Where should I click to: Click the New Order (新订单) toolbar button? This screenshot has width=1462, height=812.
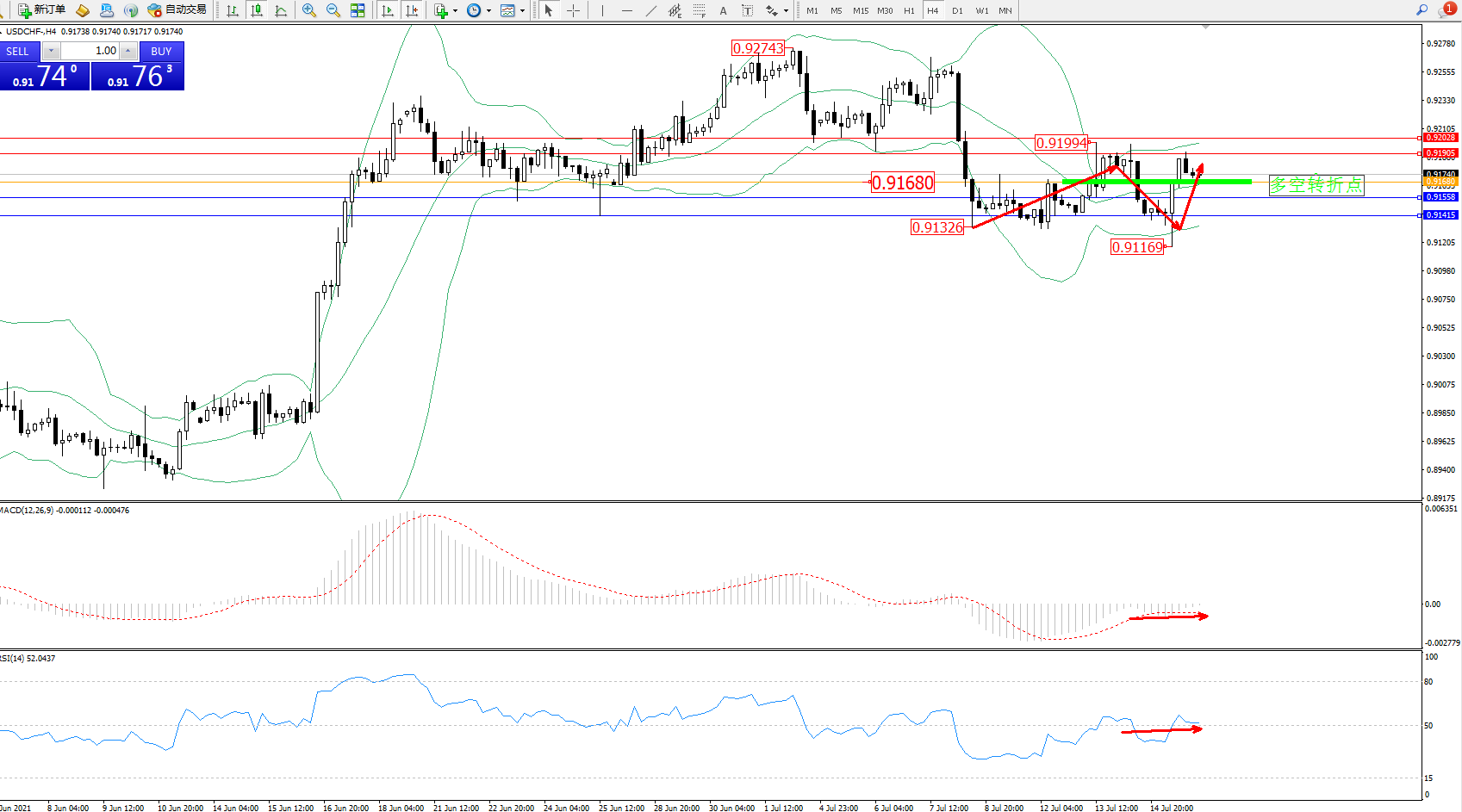click(x=41, y=10)
